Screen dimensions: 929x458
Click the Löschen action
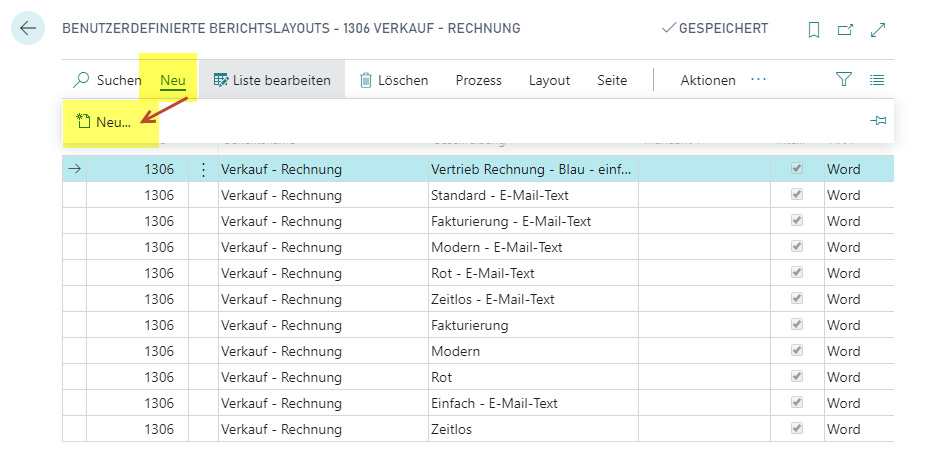394,80
